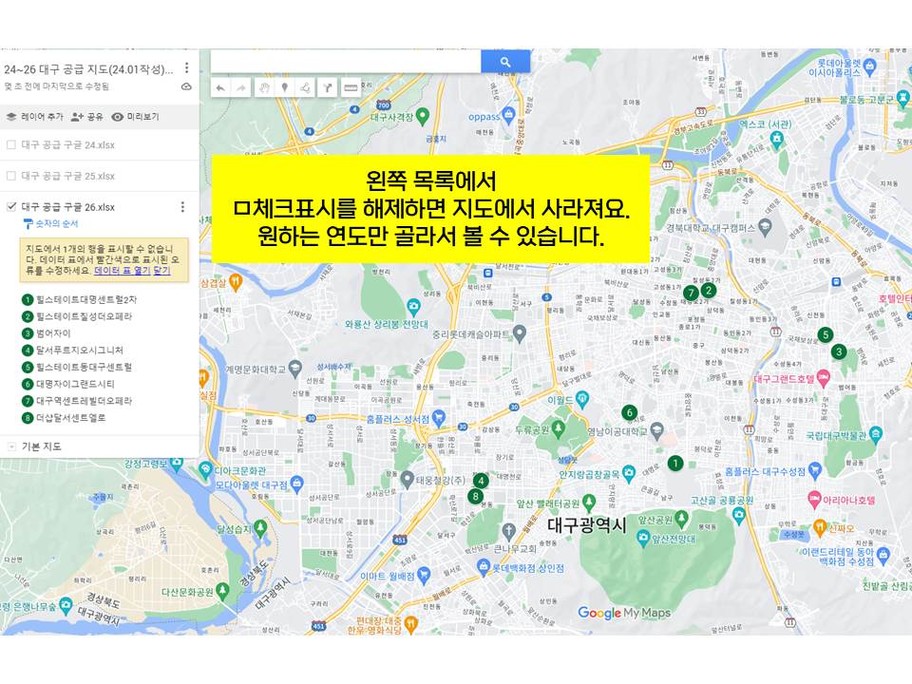Select 범어자이 in the layer list
The image size is (912, 684).
click(x=47, y=334)
